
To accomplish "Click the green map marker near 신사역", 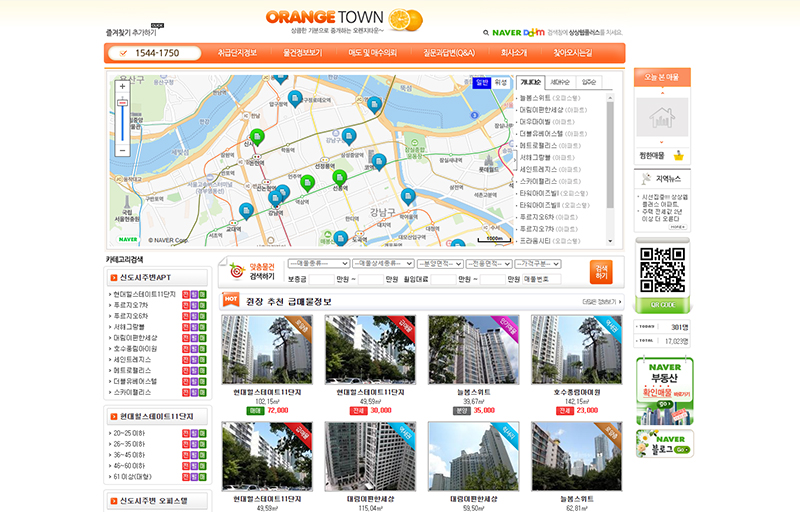I will point(257,137).
